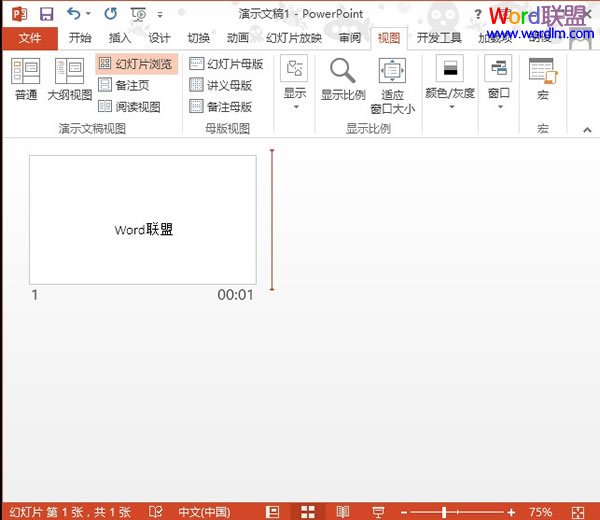This screenshot has height=520, width=600.
Task: Zoom in with the plus button
Action: tap(511, 512)
